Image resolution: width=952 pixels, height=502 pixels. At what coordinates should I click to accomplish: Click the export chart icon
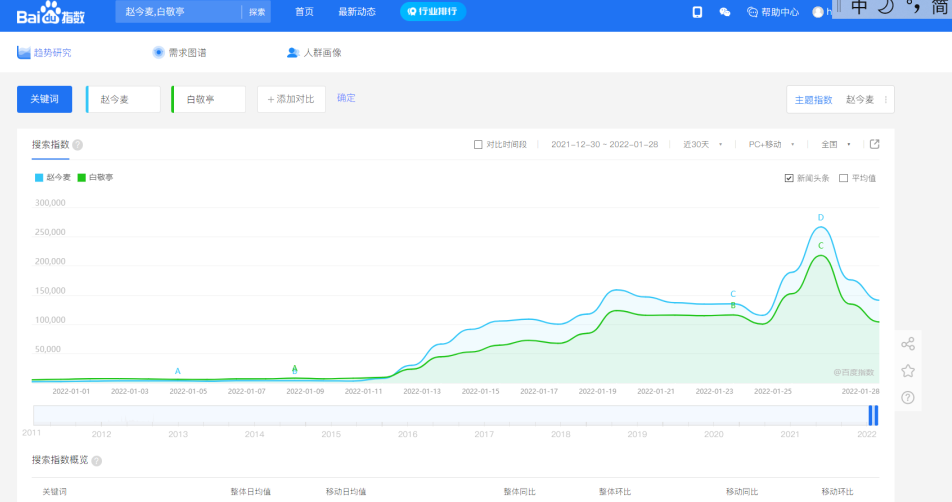[874, 144]
